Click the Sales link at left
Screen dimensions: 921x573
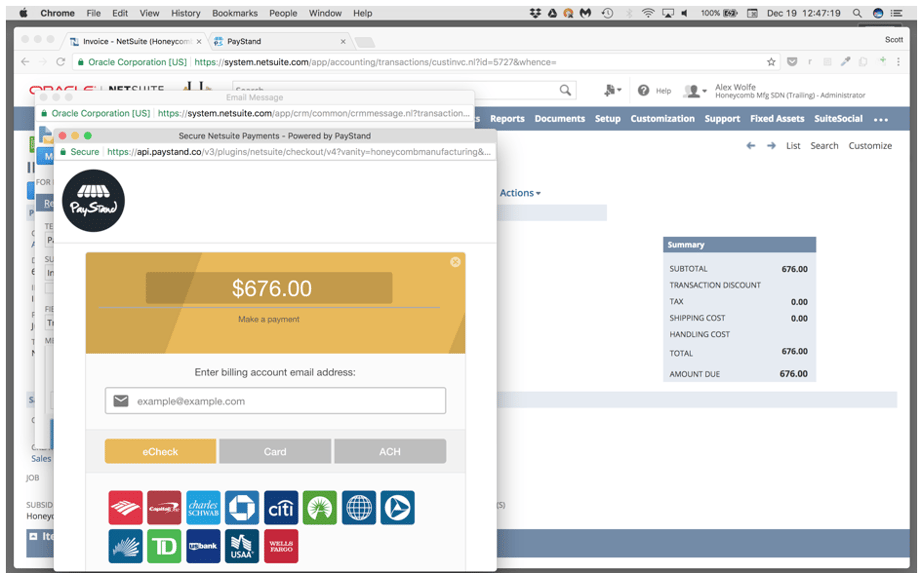click(41, 459)
